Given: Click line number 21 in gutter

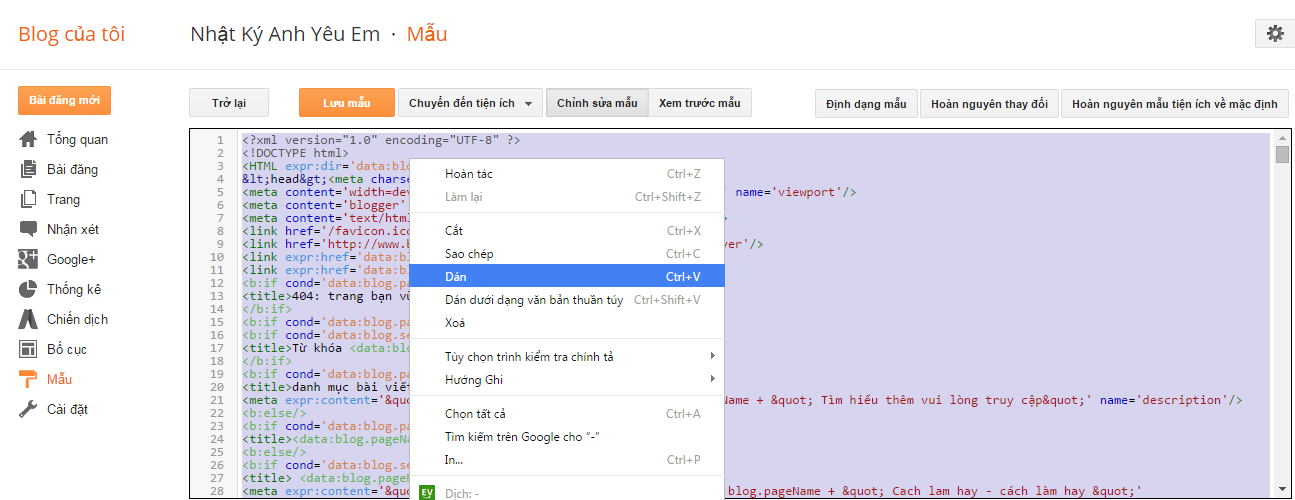Looking at the screenshot, I should pyautogui.click(x=218, y=400).
